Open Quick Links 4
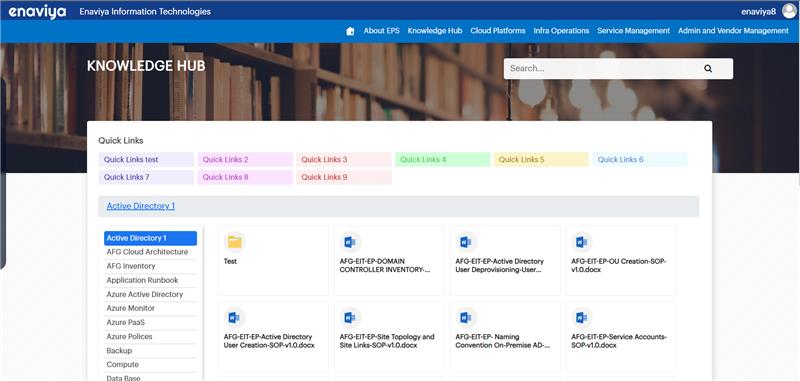 [442, 160]
